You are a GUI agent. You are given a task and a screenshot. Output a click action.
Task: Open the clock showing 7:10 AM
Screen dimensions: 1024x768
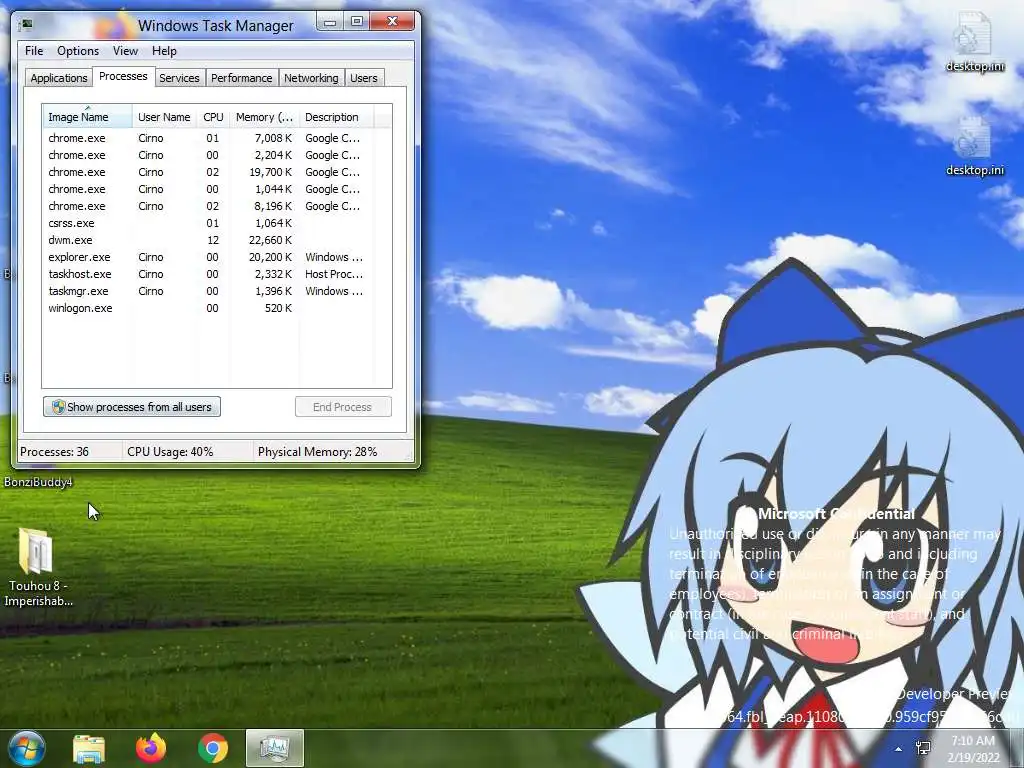click(x=973, y=748)
